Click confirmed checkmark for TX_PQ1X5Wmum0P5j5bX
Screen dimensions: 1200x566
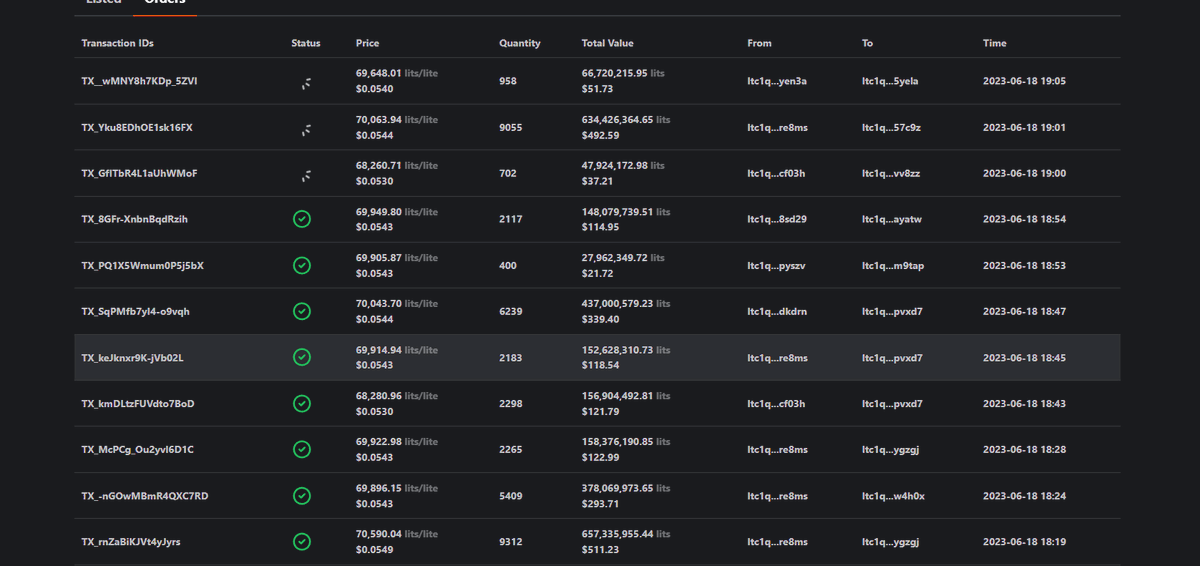[302, 265]
